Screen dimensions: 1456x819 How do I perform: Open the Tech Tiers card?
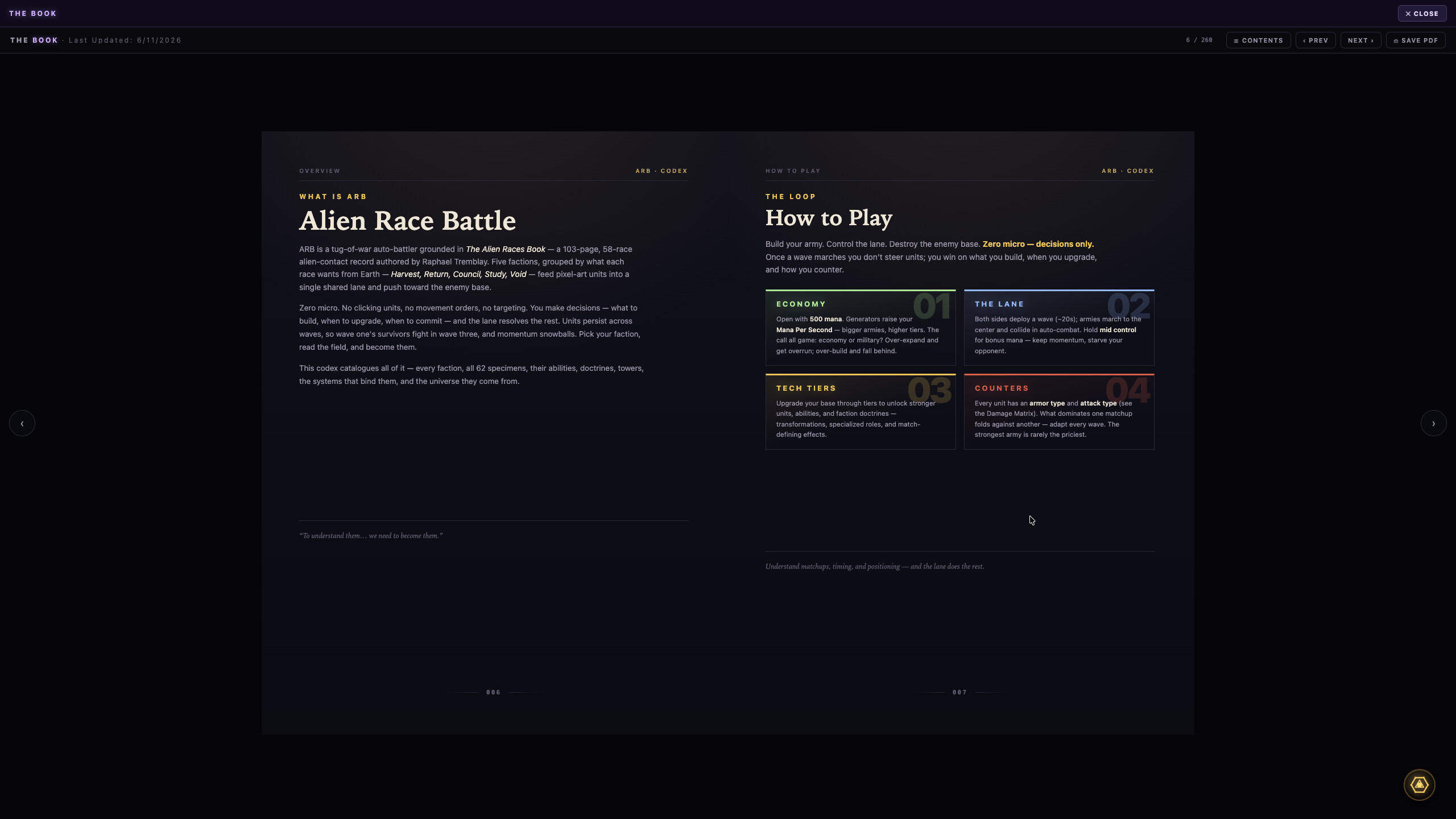click(861, 412)
